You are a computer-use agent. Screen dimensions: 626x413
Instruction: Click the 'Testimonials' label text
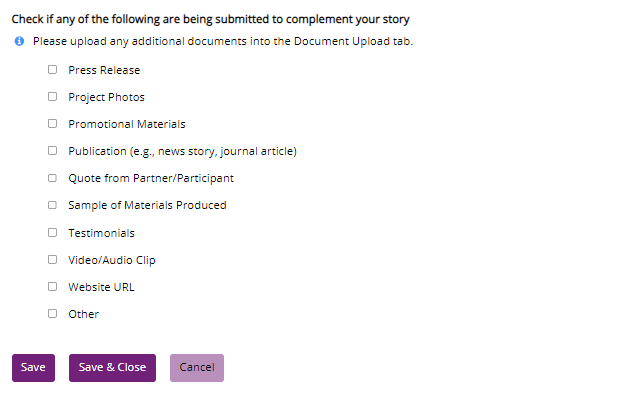coord(101,233)
